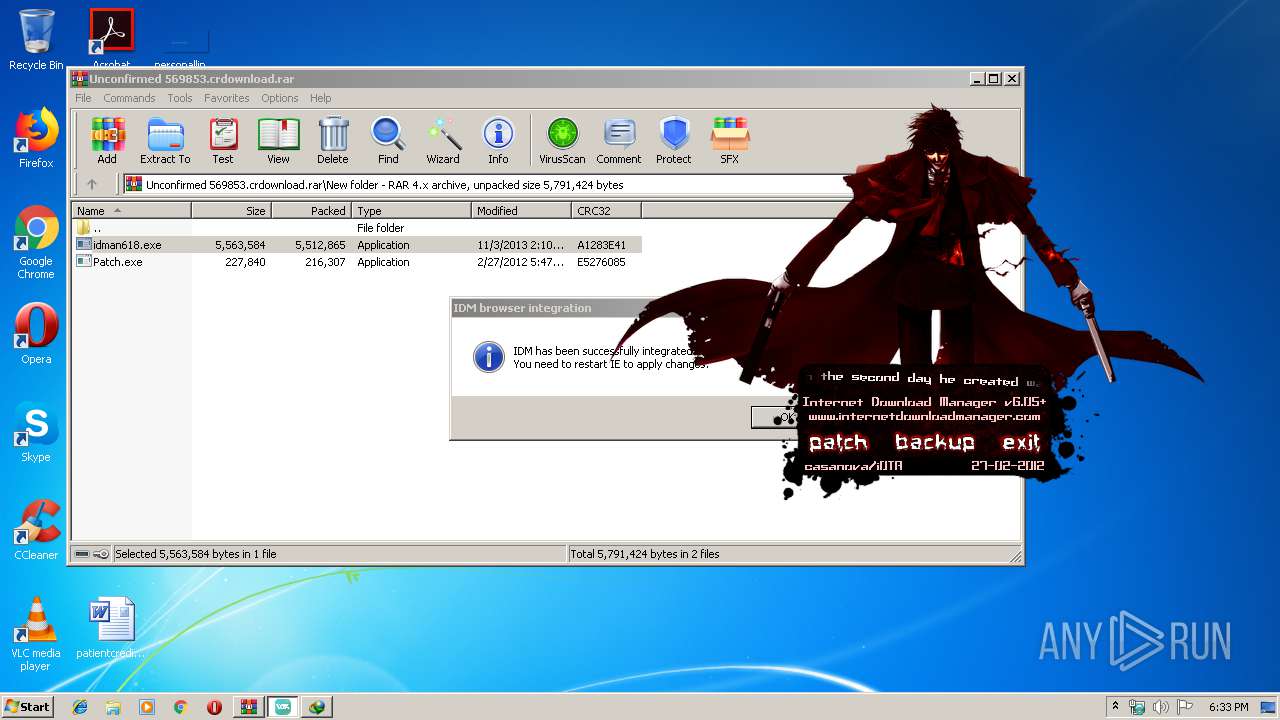Click the status bar disk drive icon
This screenshot has width=1280, height=720.
(x=81, y=554)
